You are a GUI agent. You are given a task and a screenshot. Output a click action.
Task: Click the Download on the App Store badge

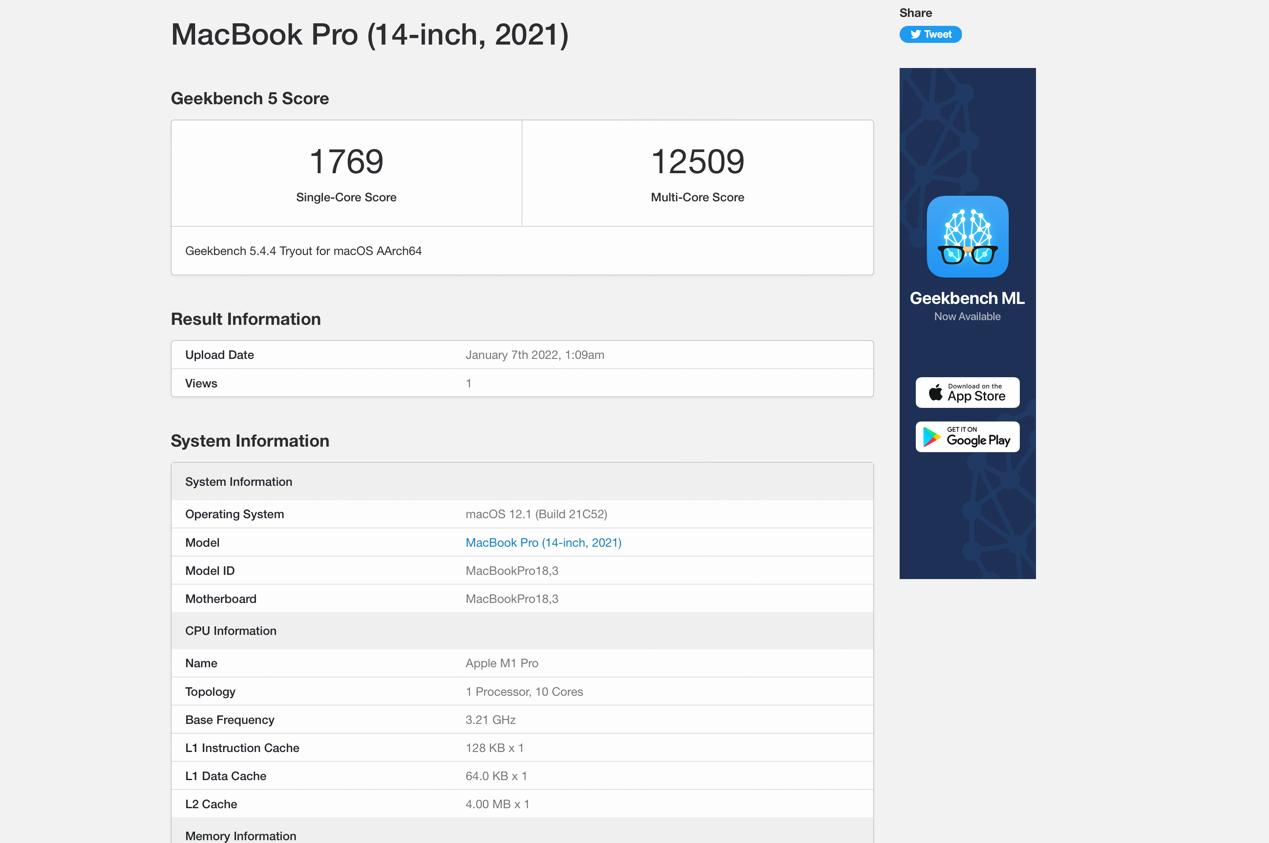(x=967, y=392)
